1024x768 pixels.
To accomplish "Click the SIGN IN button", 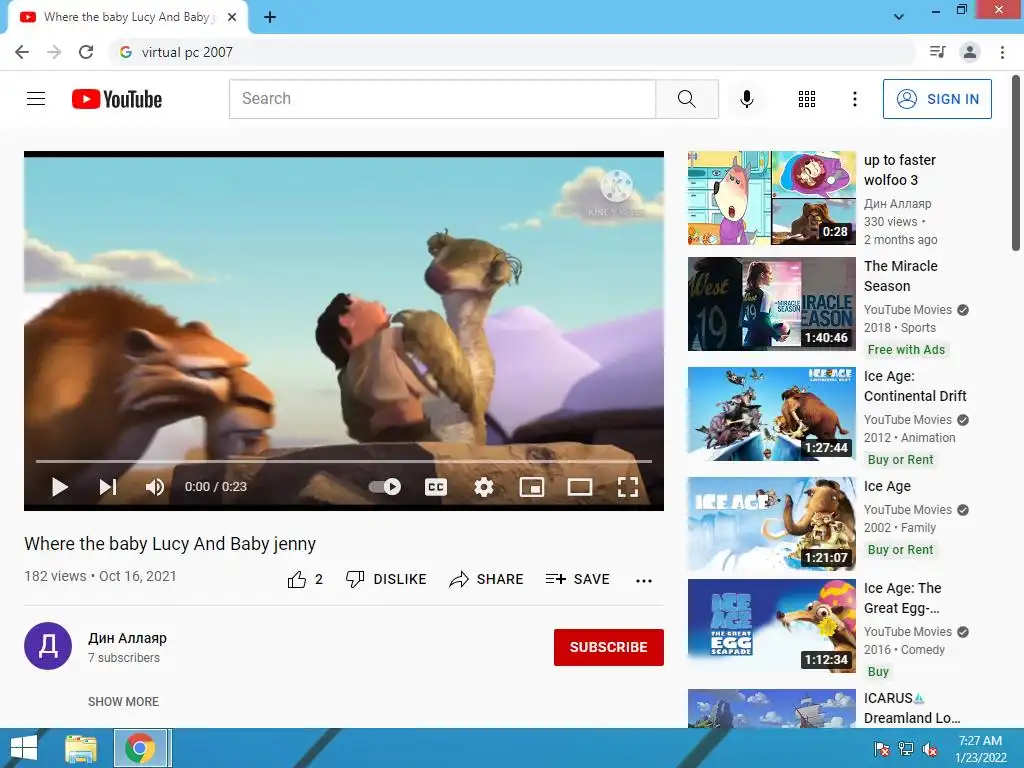I will (x=937, y=99).
